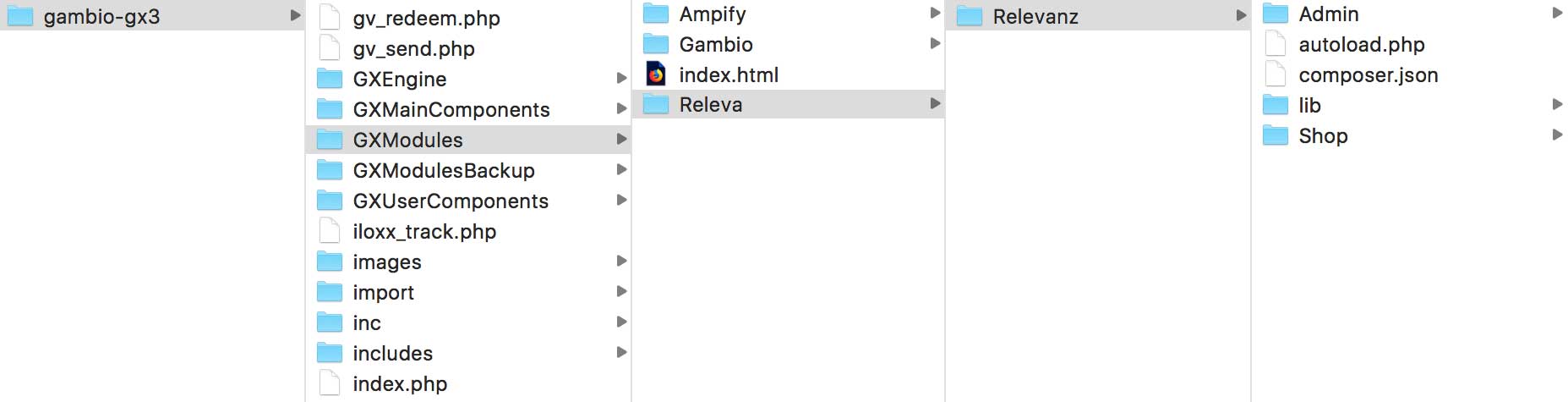
Task: Expand the lib folder arrow
Action: point(1558,104)
